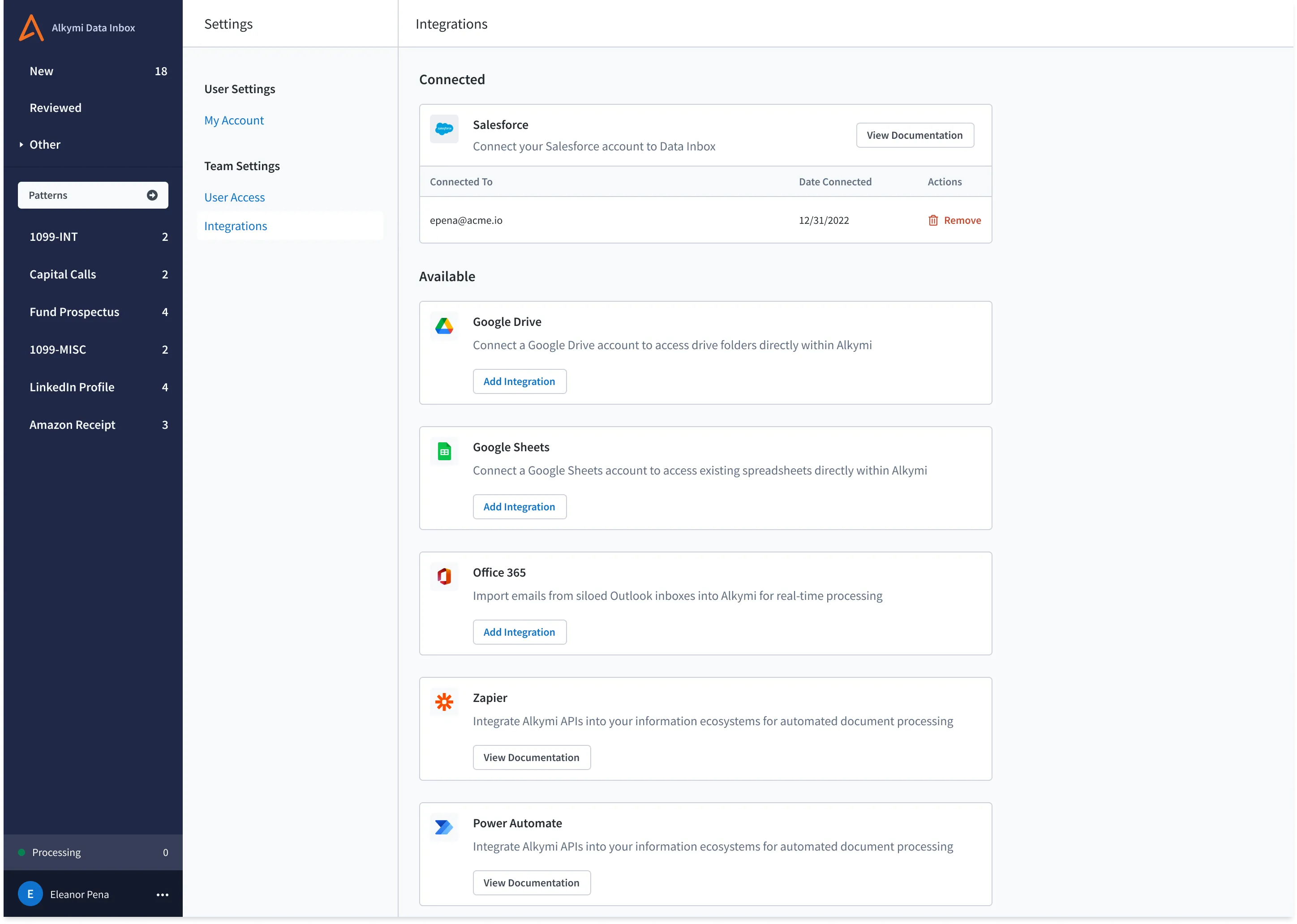This screenshot has width=1297, height=924.
Task: Open the user menu three-dots icon
Action: pyautogui.click(x=162, y=895)
